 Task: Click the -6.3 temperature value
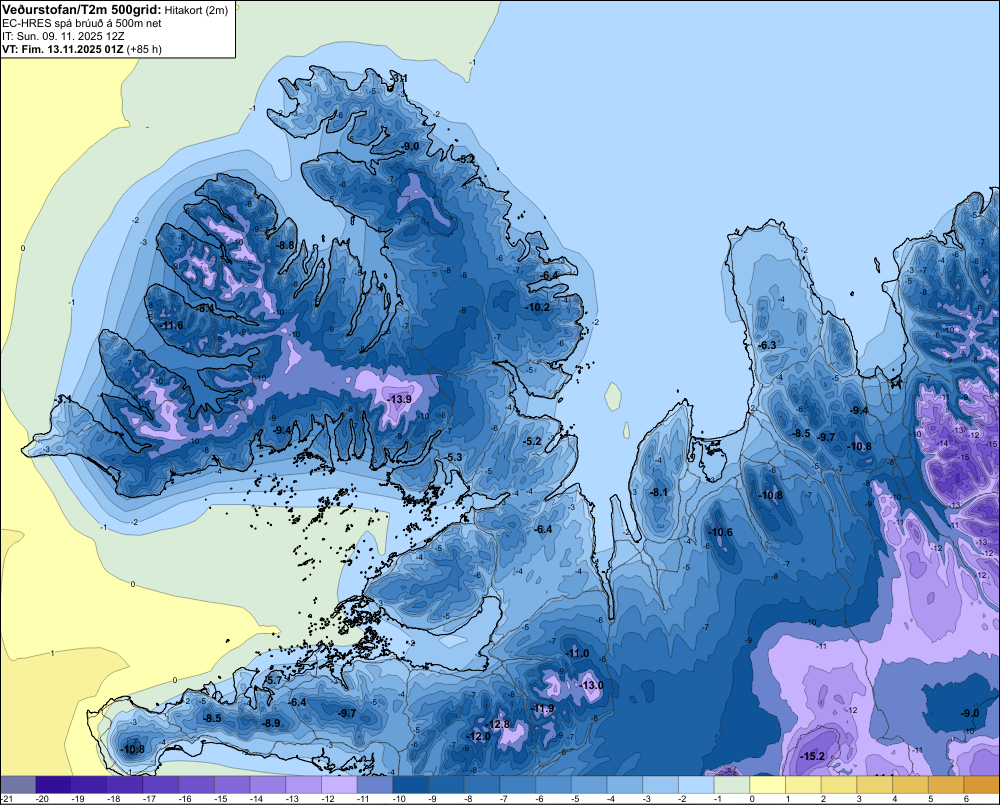[767, 345]
